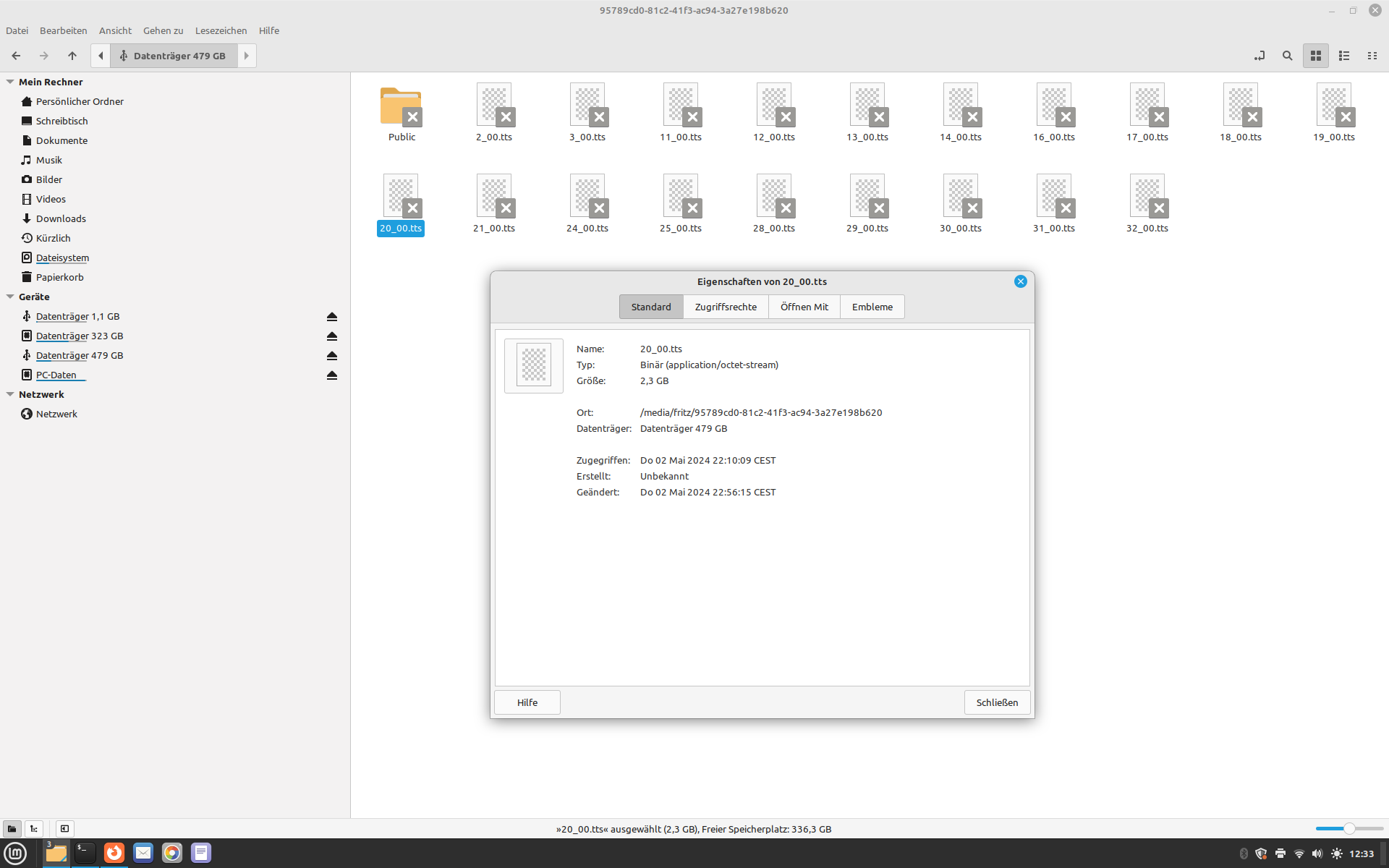Go up to parent folder
The width and height of the screenshot is (1389, 868).
(72, 56)
